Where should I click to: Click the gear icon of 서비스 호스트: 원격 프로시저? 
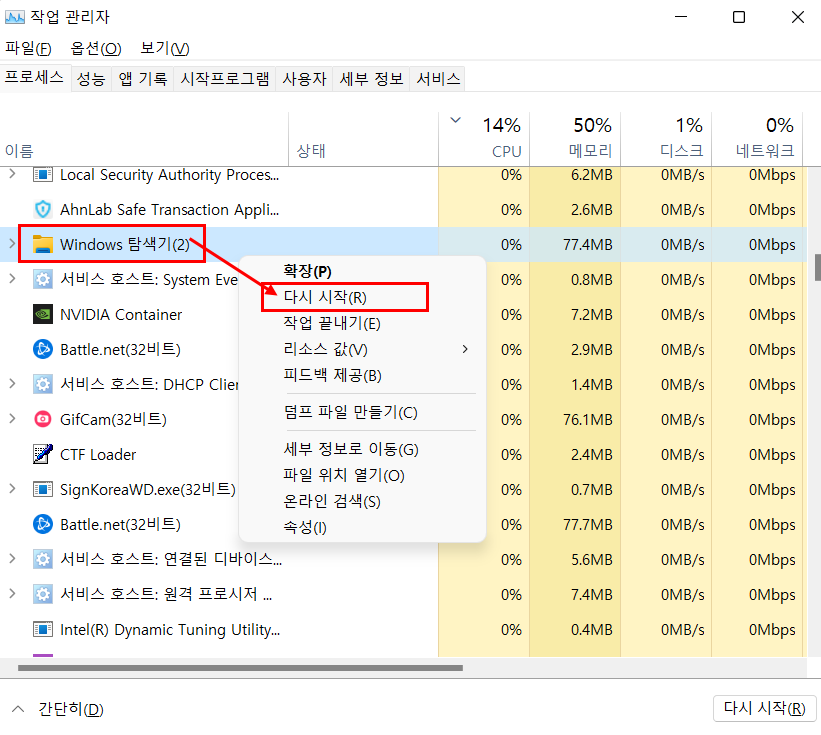click(x=42, y=594)
